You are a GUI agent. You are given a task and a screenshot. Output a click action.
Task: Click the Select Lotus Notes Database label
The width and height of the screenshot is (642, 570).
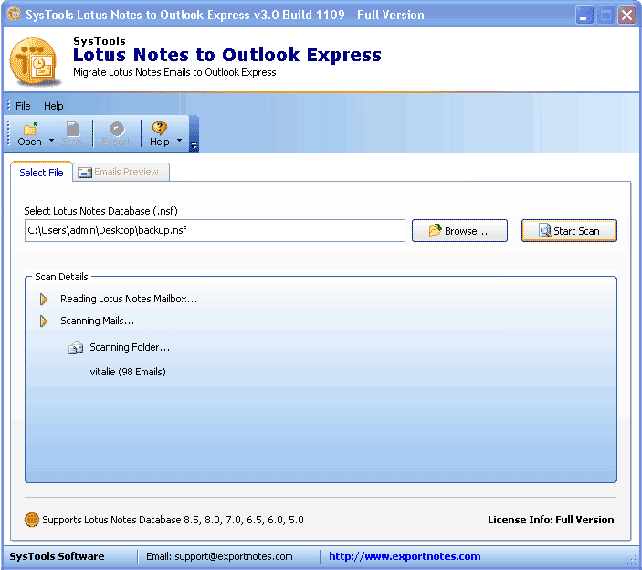[101, 211]
